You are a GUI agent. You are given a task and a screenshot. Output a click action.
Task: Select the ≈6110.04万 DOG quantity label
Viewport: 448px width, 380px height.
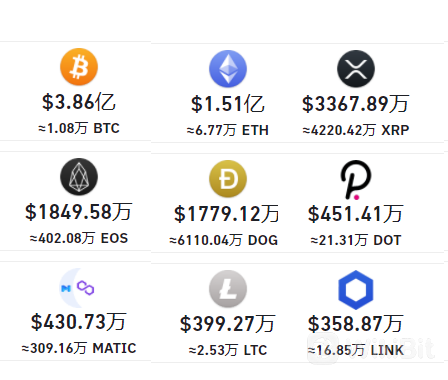(224, 240)
